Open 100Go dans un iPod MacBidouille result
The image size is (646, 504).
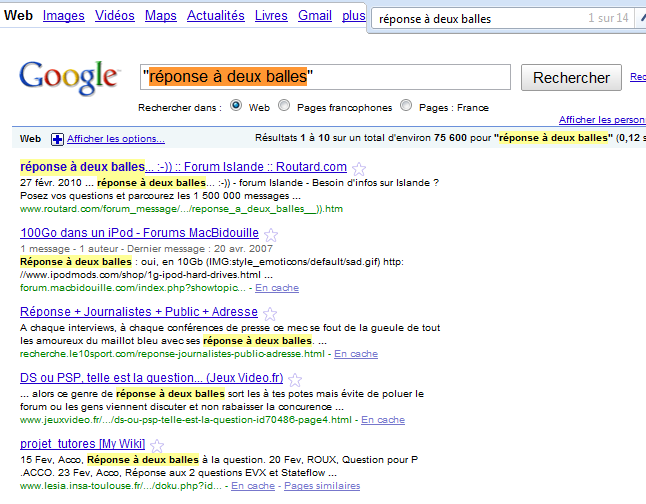(139, 233)
